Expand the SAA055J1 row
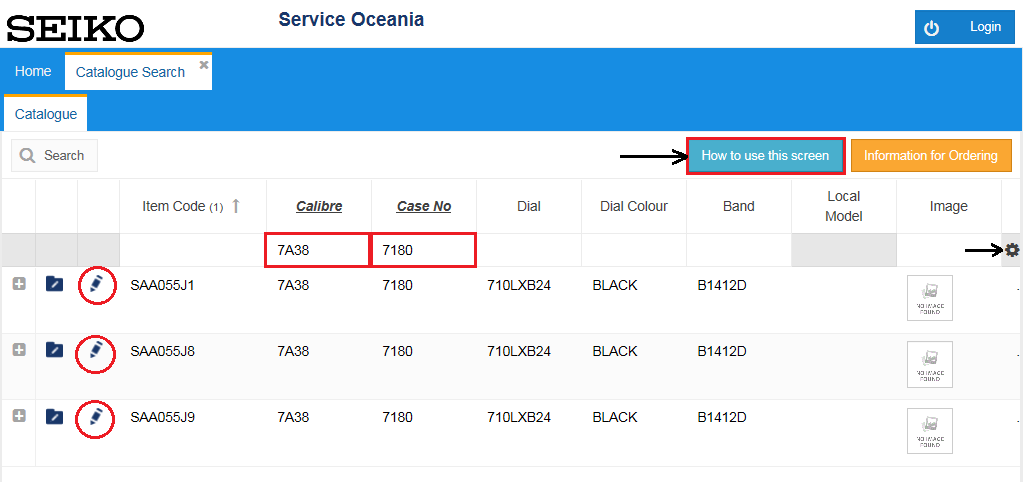The image size is (1023, 482). [19, 284]
